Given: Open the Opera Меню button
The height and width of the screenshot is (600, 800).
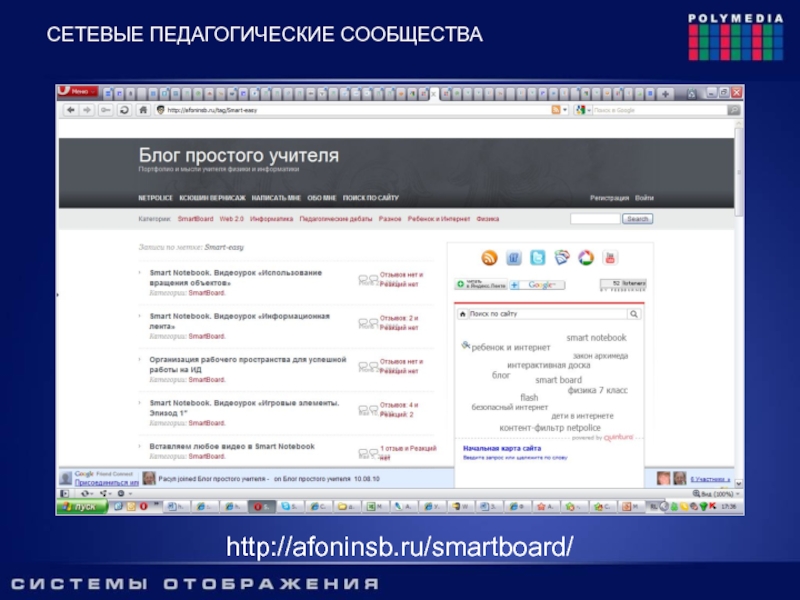Looking at the screenshot, I should (78, 92).
